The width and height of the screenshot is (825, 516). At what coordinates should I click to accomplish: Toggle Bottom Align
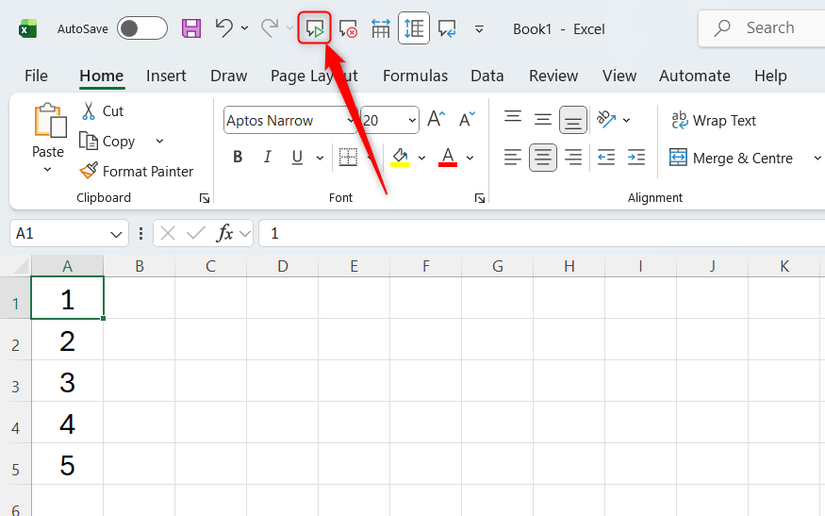[573, 119]
